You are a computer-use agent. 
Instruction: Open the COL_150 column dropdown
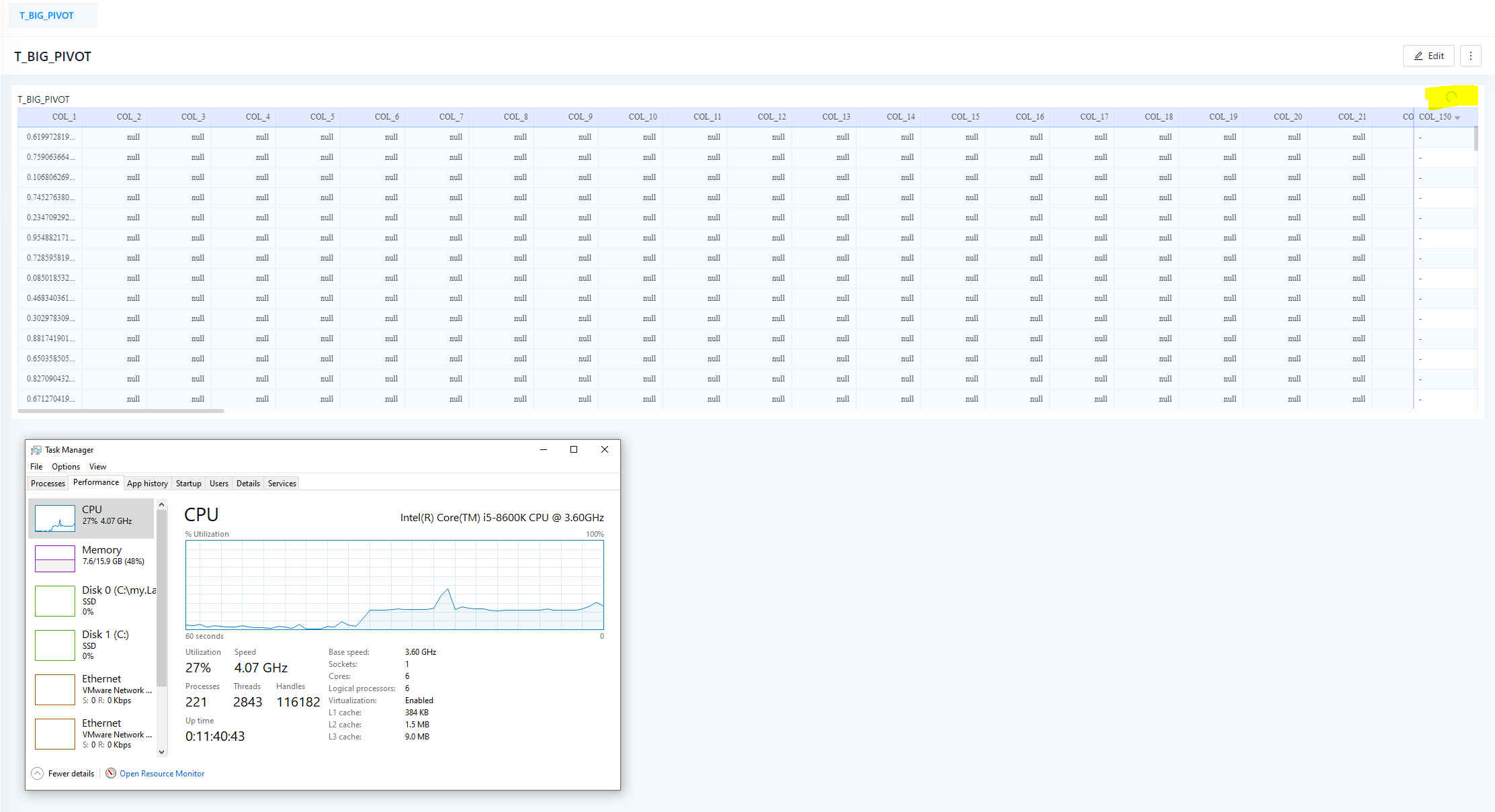click(x=1457, y=117)
